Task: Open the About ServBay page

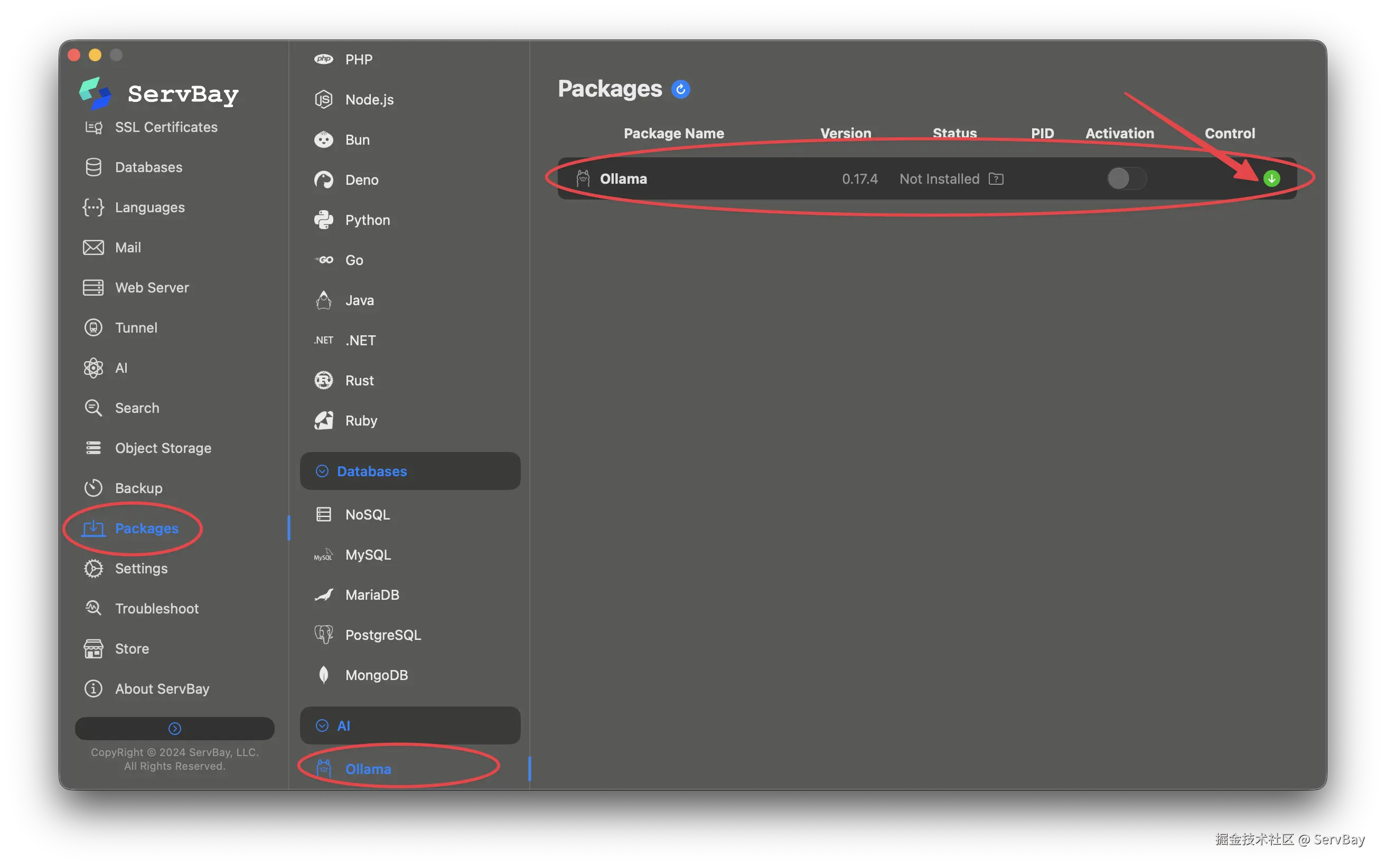Action: coord(162,689)
